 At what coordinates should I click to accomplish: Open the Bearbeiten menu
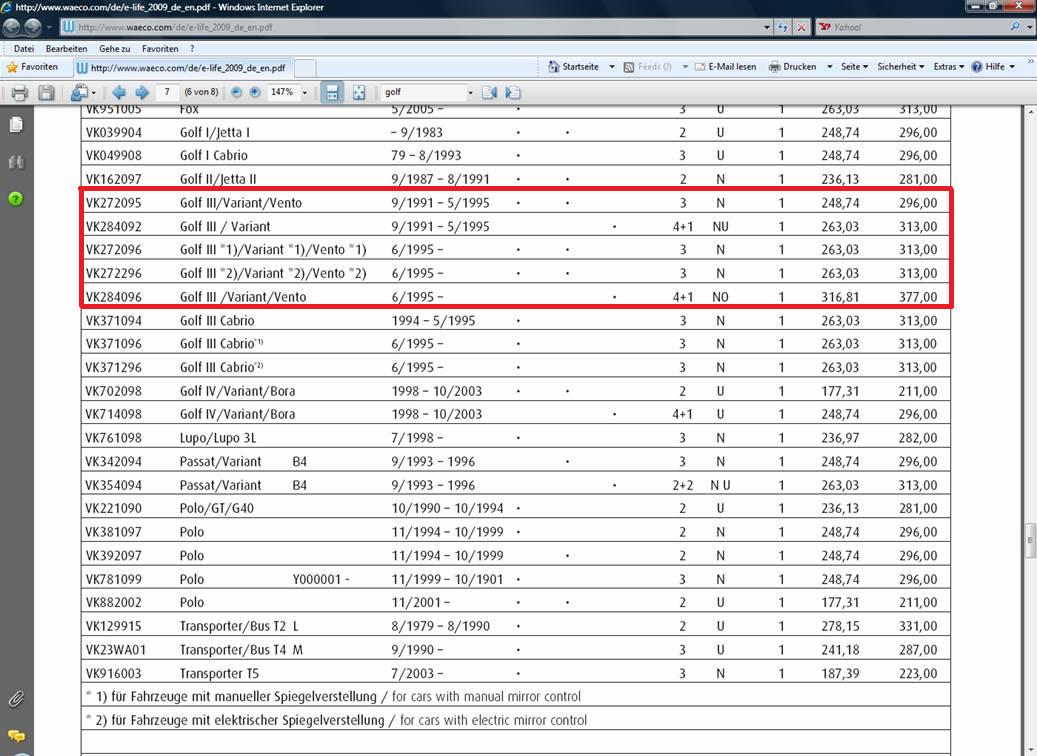pos(66,48)
